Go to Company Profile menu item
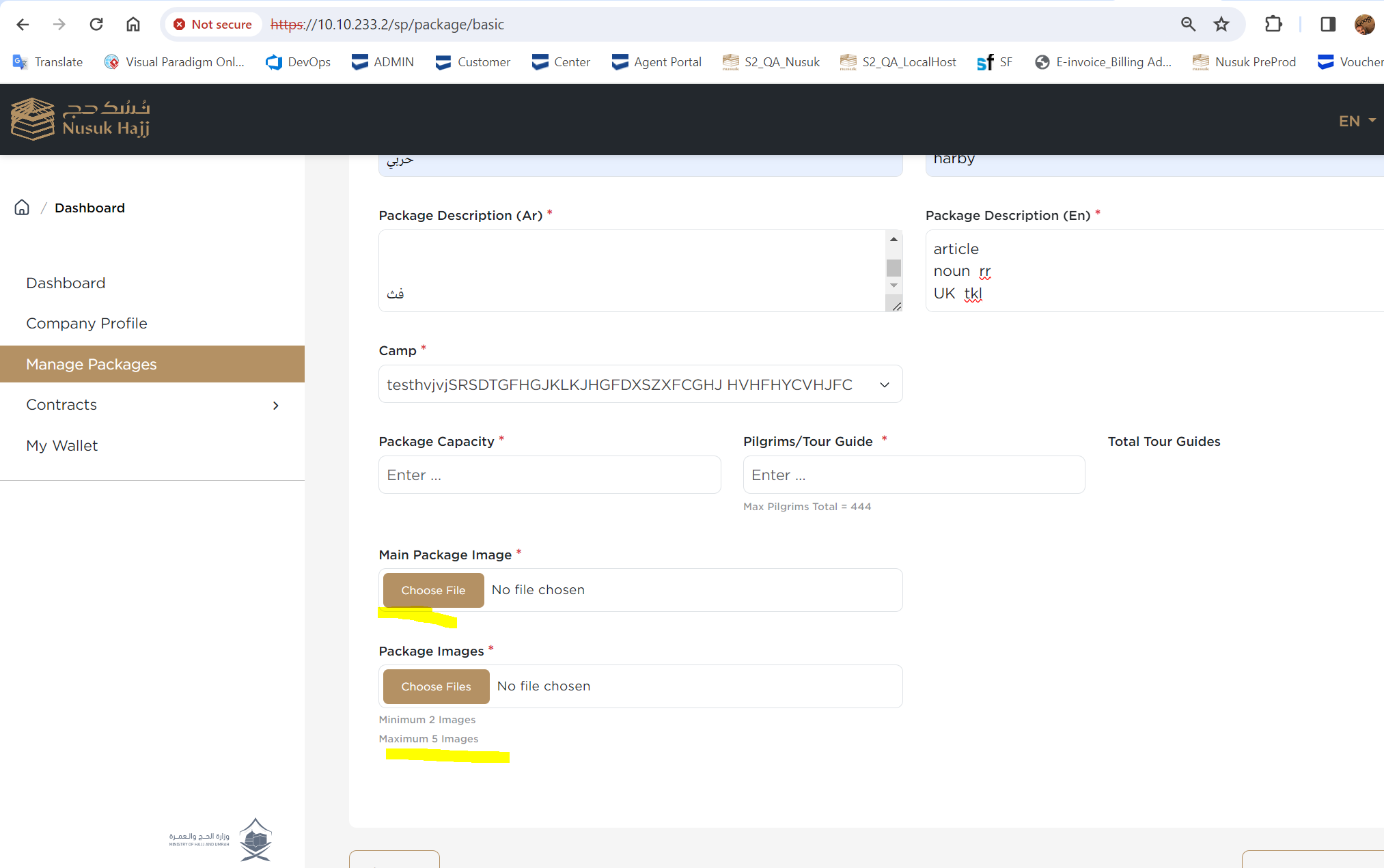This screenshot has height=868, width=1384. 87,324
